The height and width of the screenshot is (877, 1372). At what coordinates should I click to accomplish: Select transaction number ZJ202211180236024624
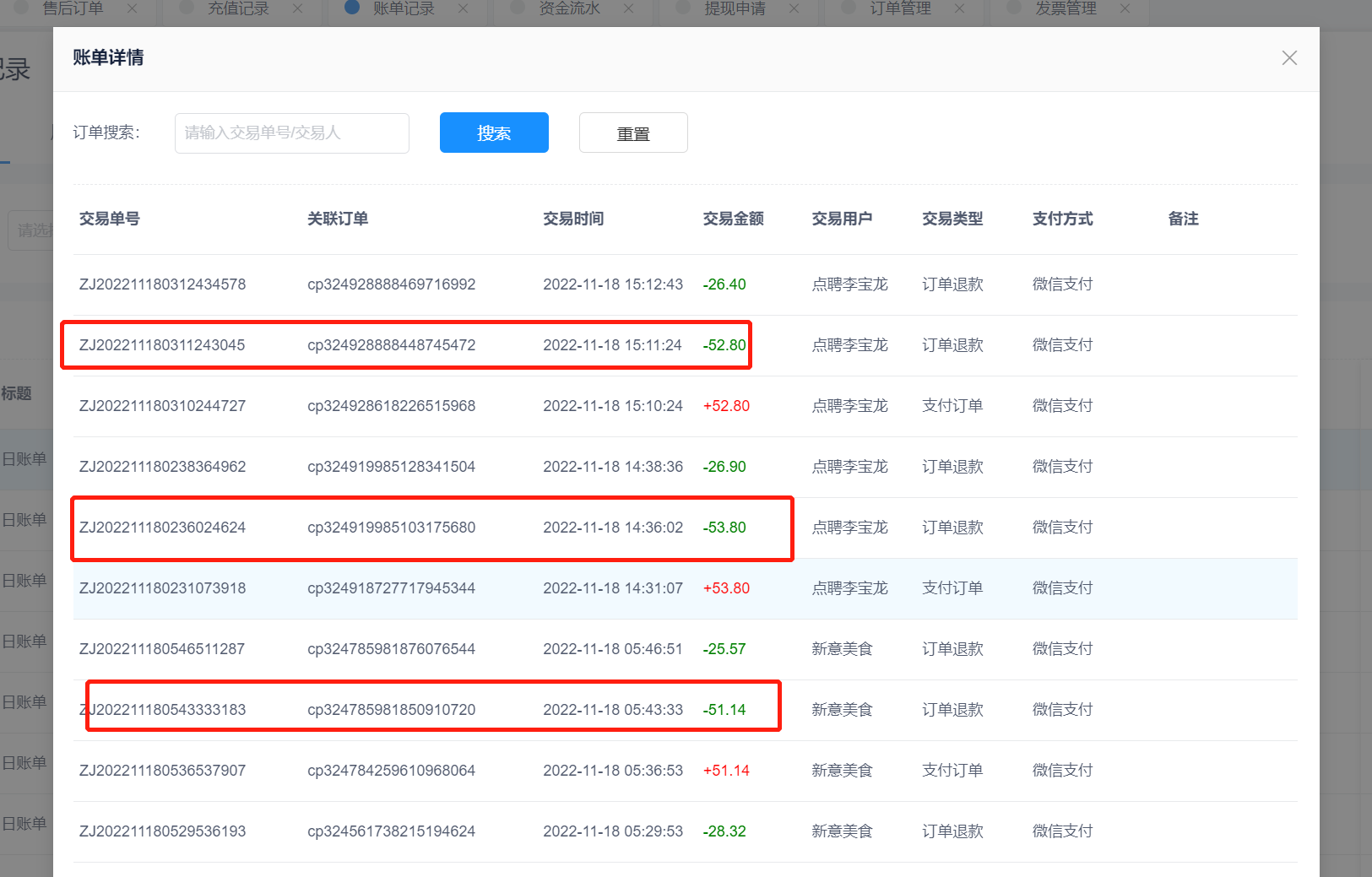(163, 528)
